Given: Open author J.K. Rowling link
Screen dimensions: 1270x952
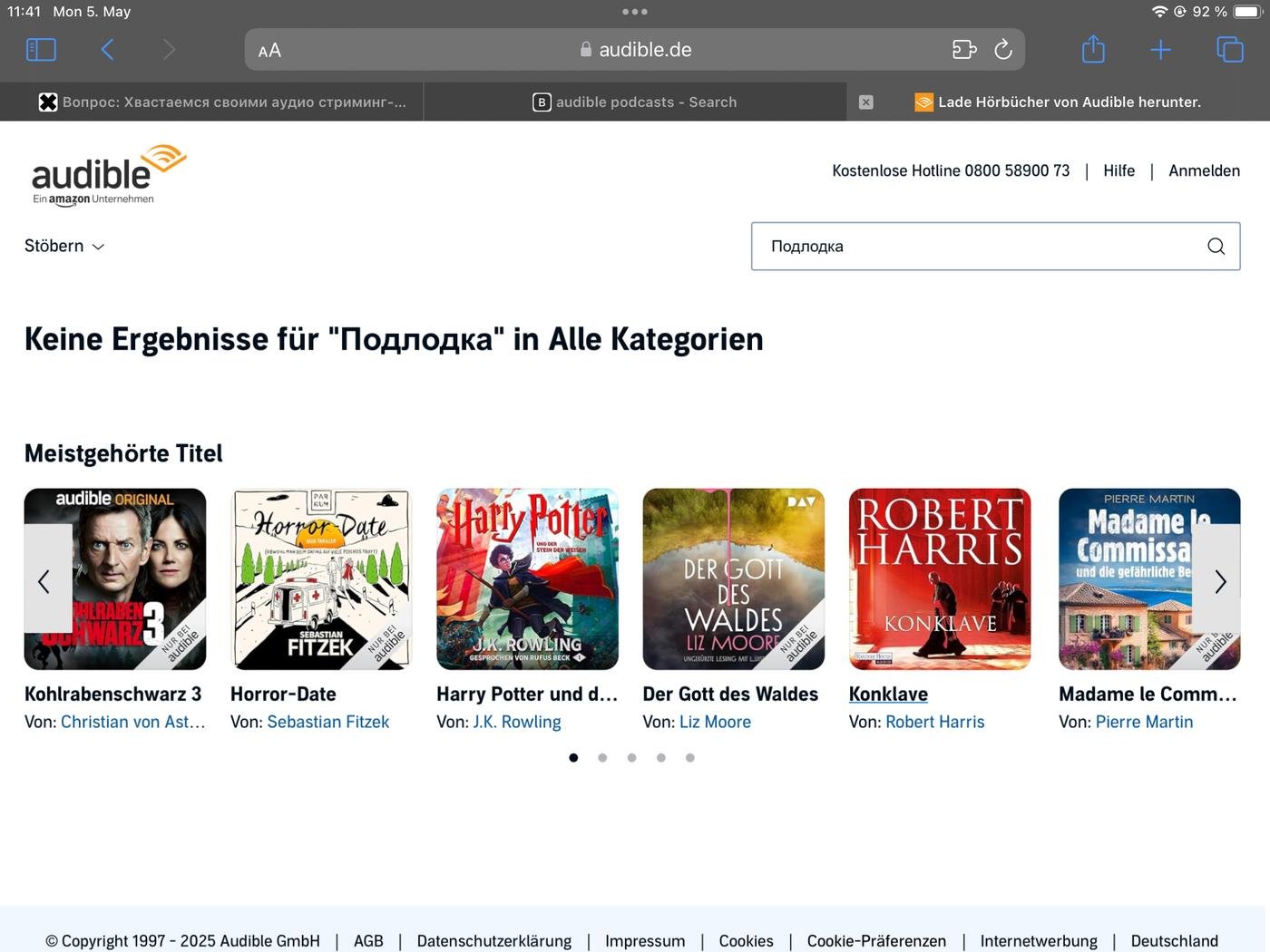Looking at the screenshot, I should [x=517, y=723].
